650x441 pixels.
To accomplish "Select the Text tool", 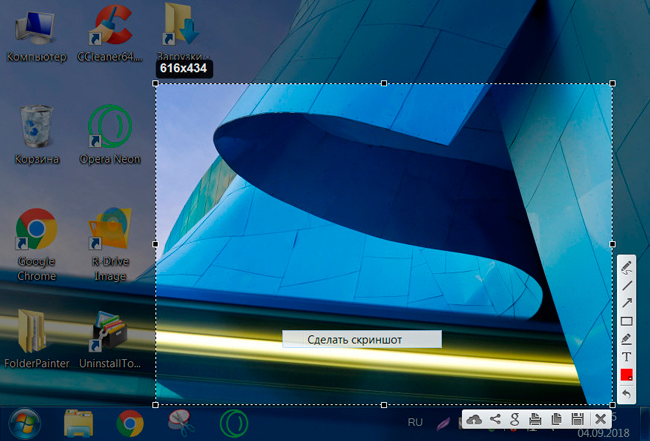I will (x=627, y=357).
